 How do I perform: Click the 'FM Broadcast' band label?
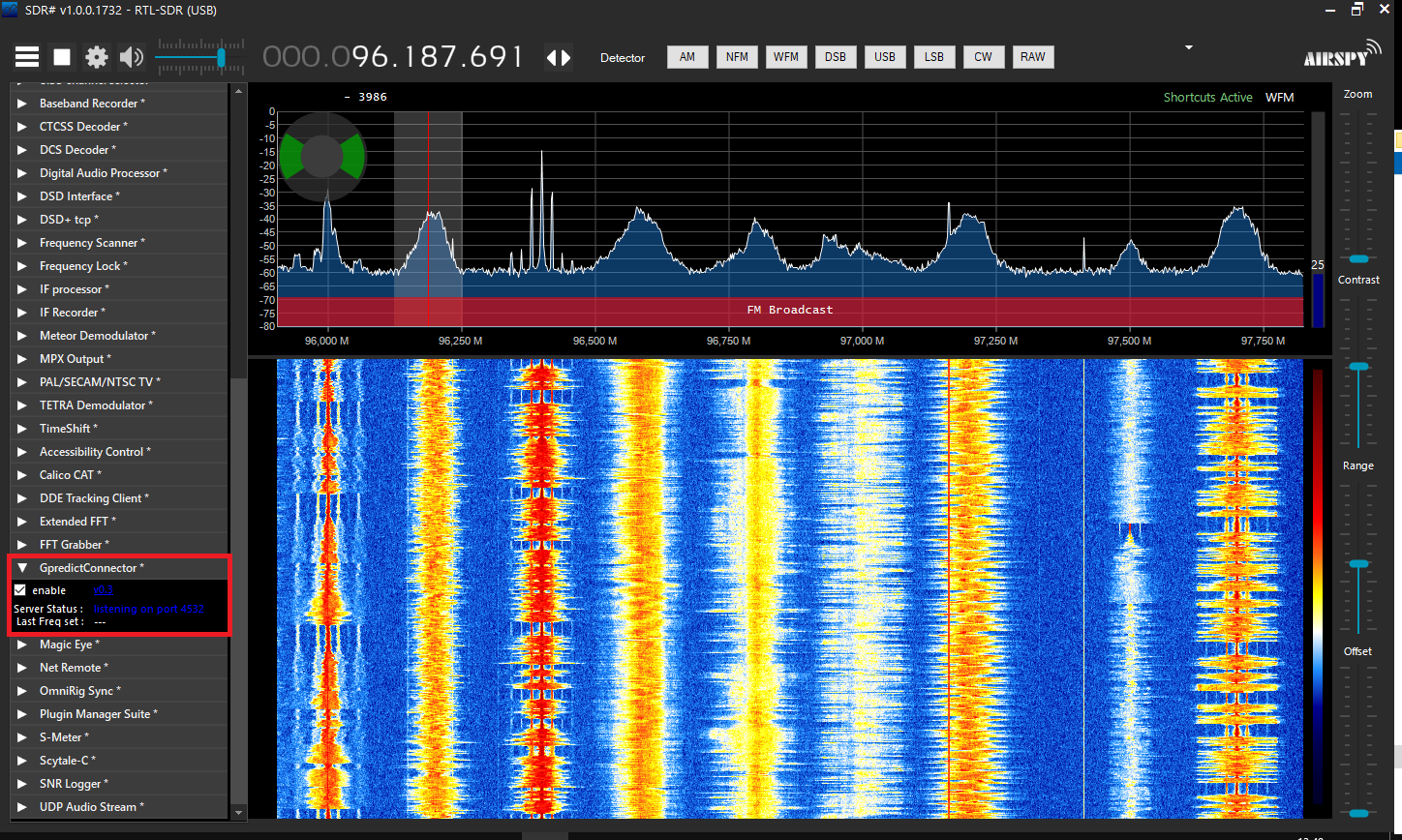pos(790,310)
